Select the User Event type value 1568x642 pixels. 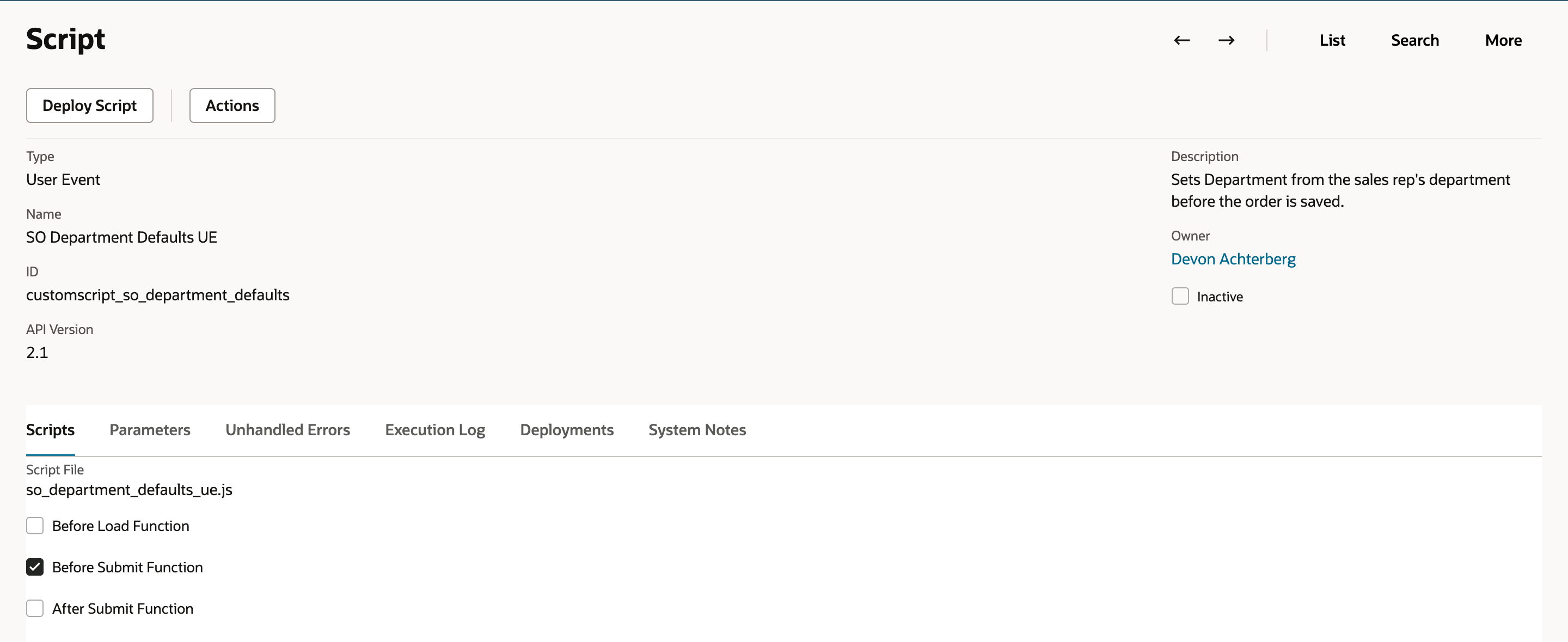tap(63, 179)
